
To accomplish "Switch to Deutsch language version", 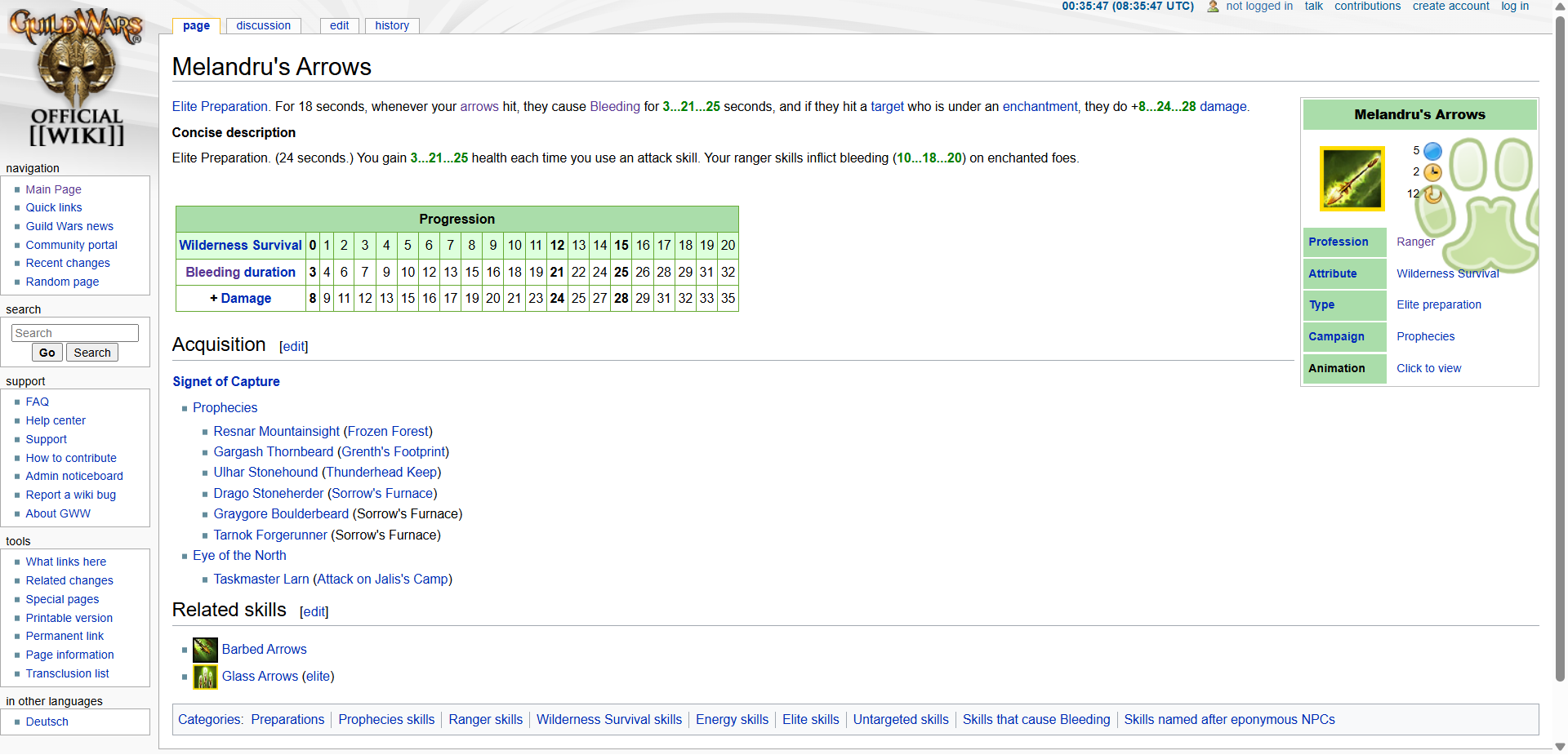I will coord(47,722).
